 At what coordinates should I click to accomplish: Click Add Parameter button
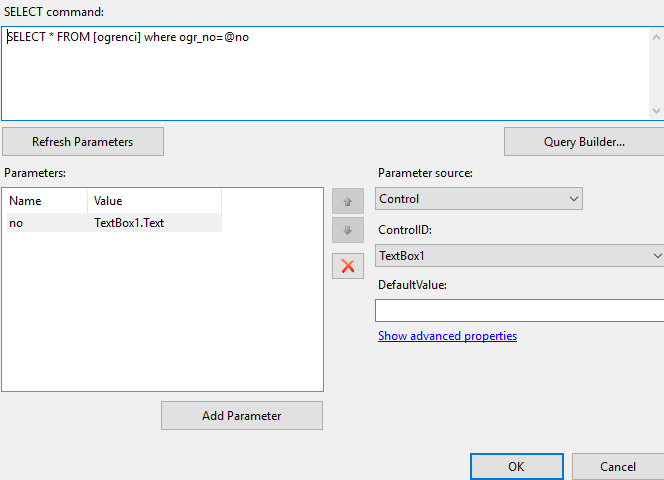coord(242,416)
